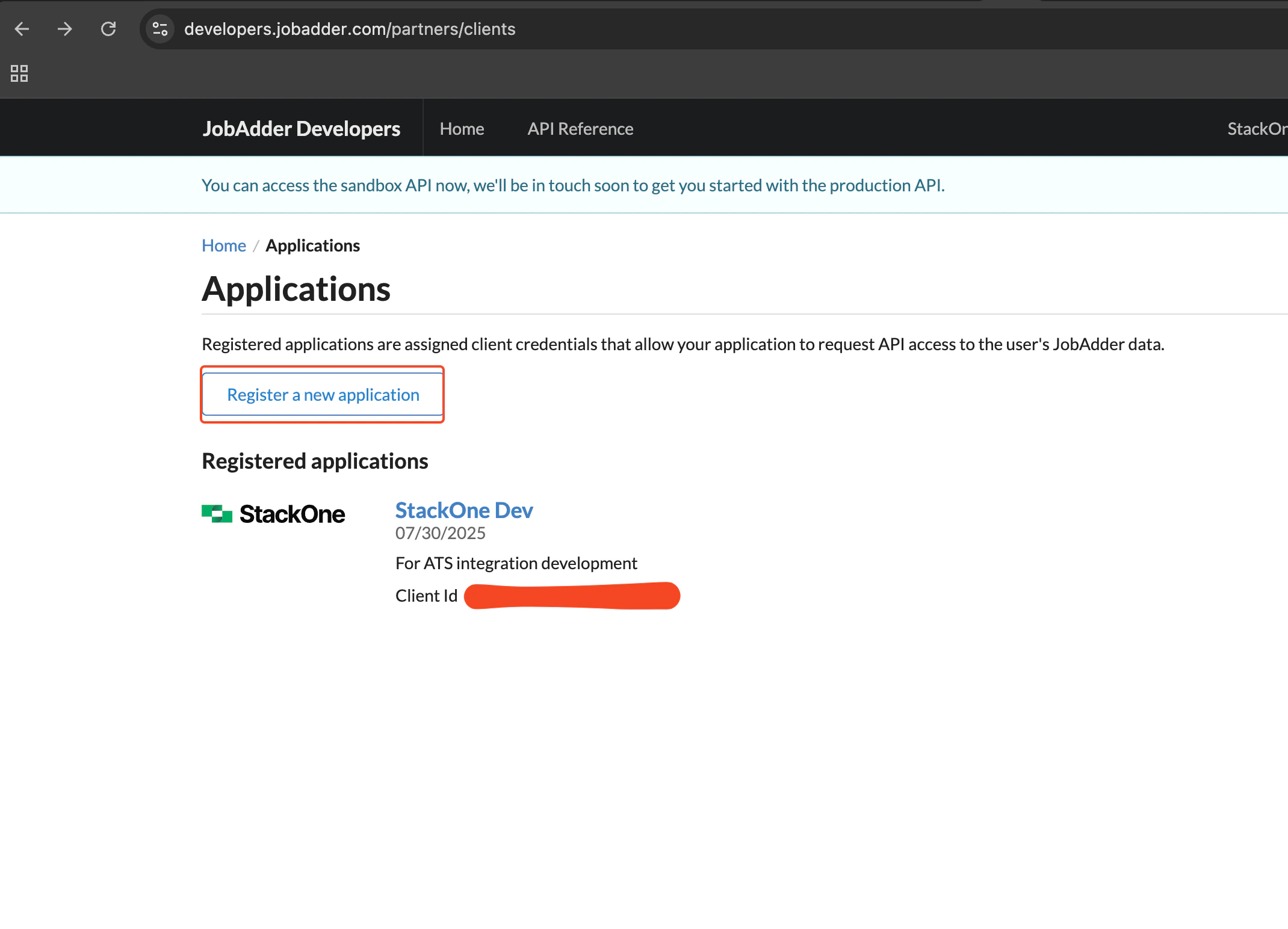Open the API Reference section
Viewport: 1288px width, 929px height.
click(x=580, y=128)
